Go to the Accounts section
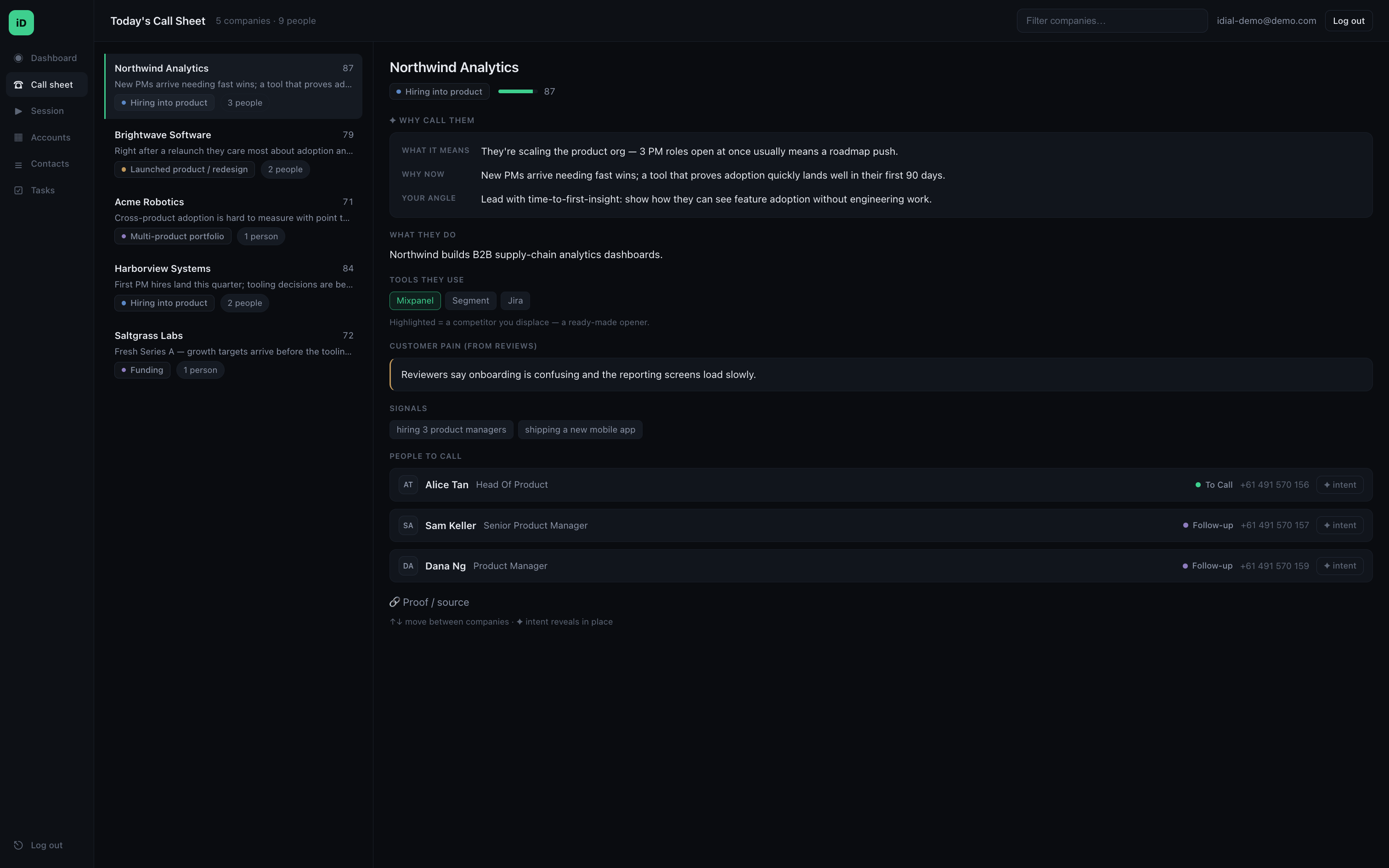 tap(46, 137)
